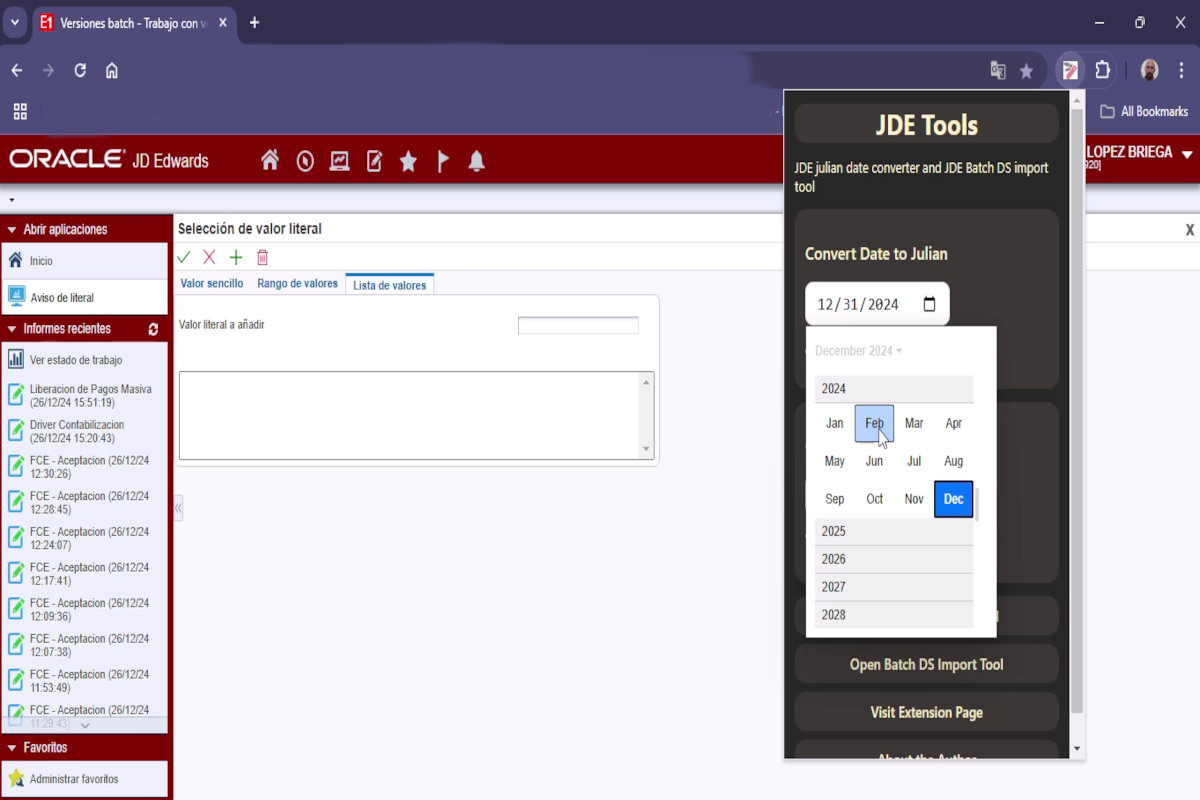Open notifications with the bell icon
The width and height of the screenshot is (1200, 800).
tap(477, 160)
